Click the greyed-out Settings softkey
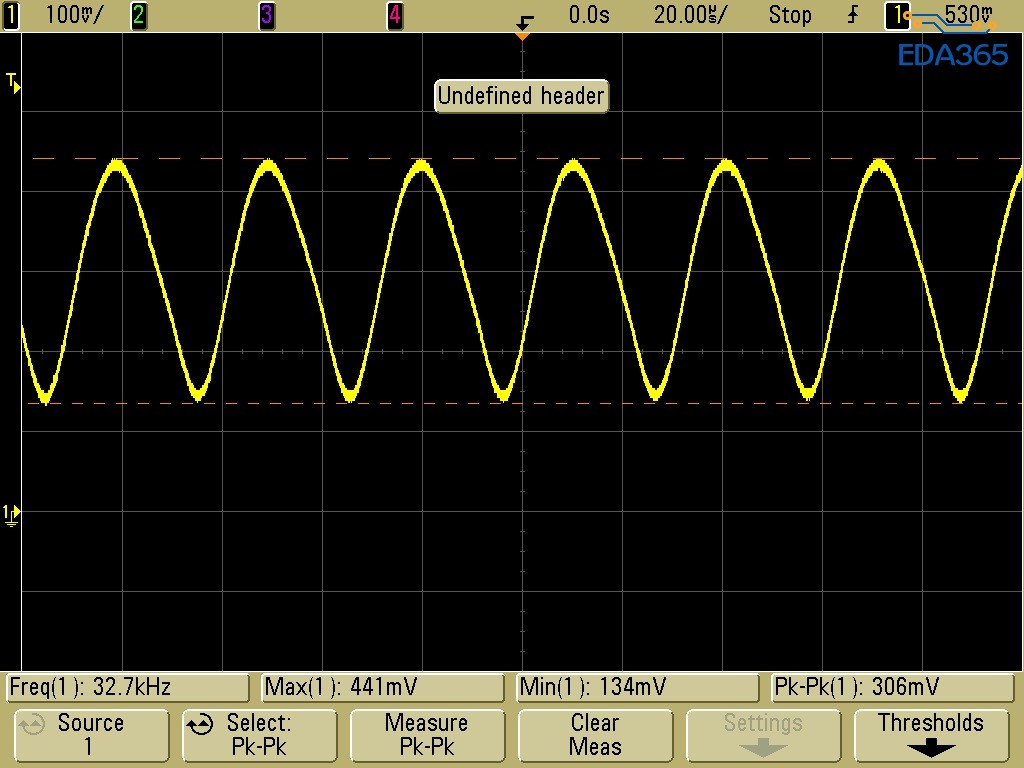The width and height of the screenshot is (1024, 768). tap(763, 735)
